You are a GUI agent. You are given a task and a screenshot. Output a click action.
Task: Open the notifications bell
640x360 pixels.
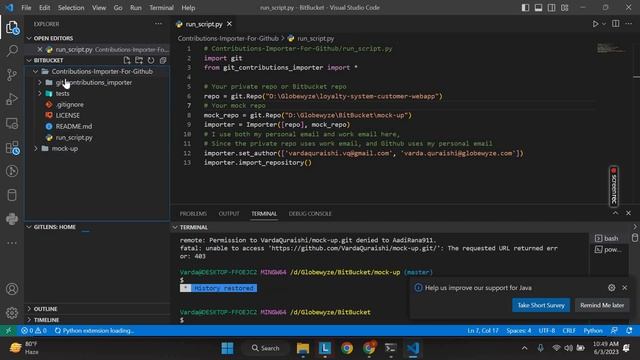click(x=629, y=331)
